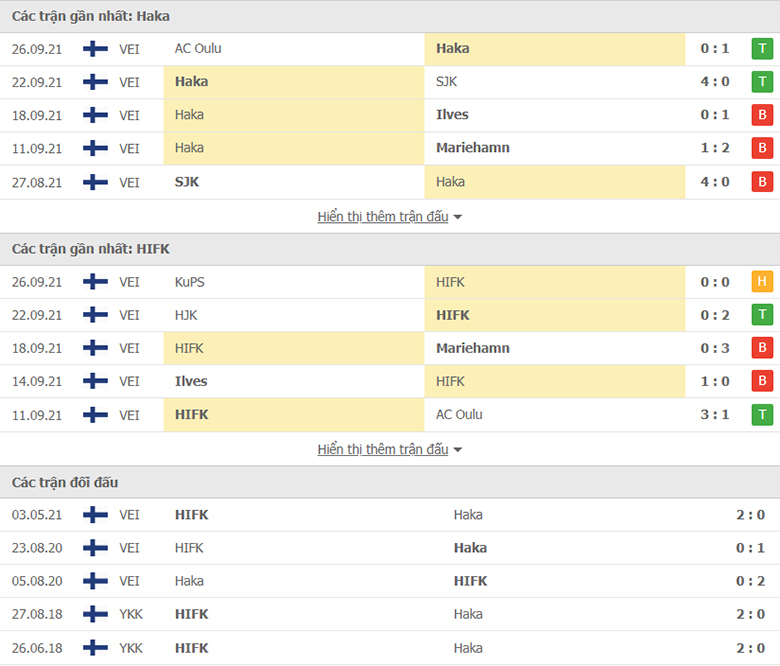Screen dimensions: 780x666
Task: Click the red B badge for Haka vs Ilves
Action: [x=762, y=115]
